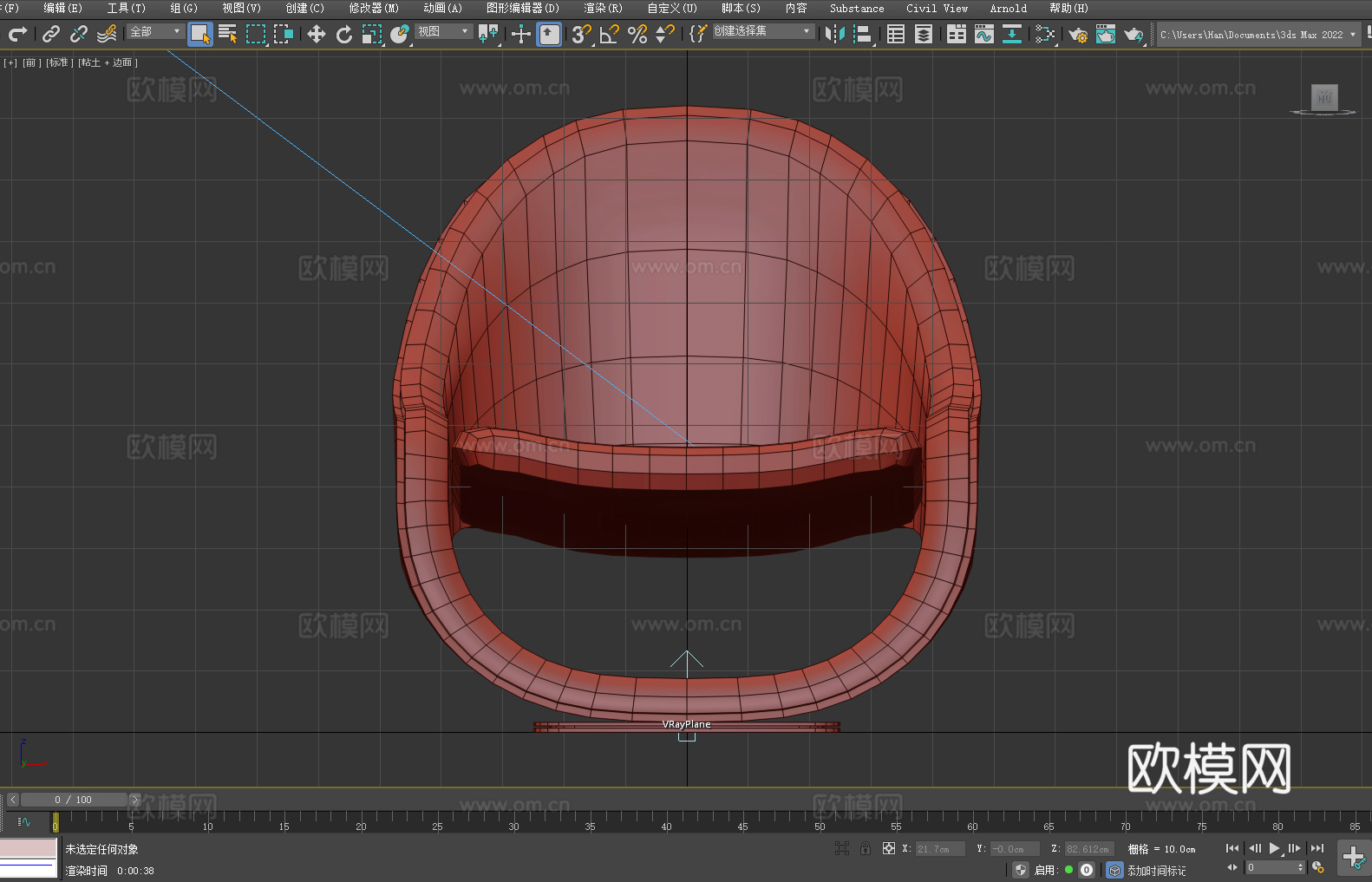The width and height of the screenshot is (1372, 882).
Task: Select the Link tool (chain icon)
Action: pos(51,34)
